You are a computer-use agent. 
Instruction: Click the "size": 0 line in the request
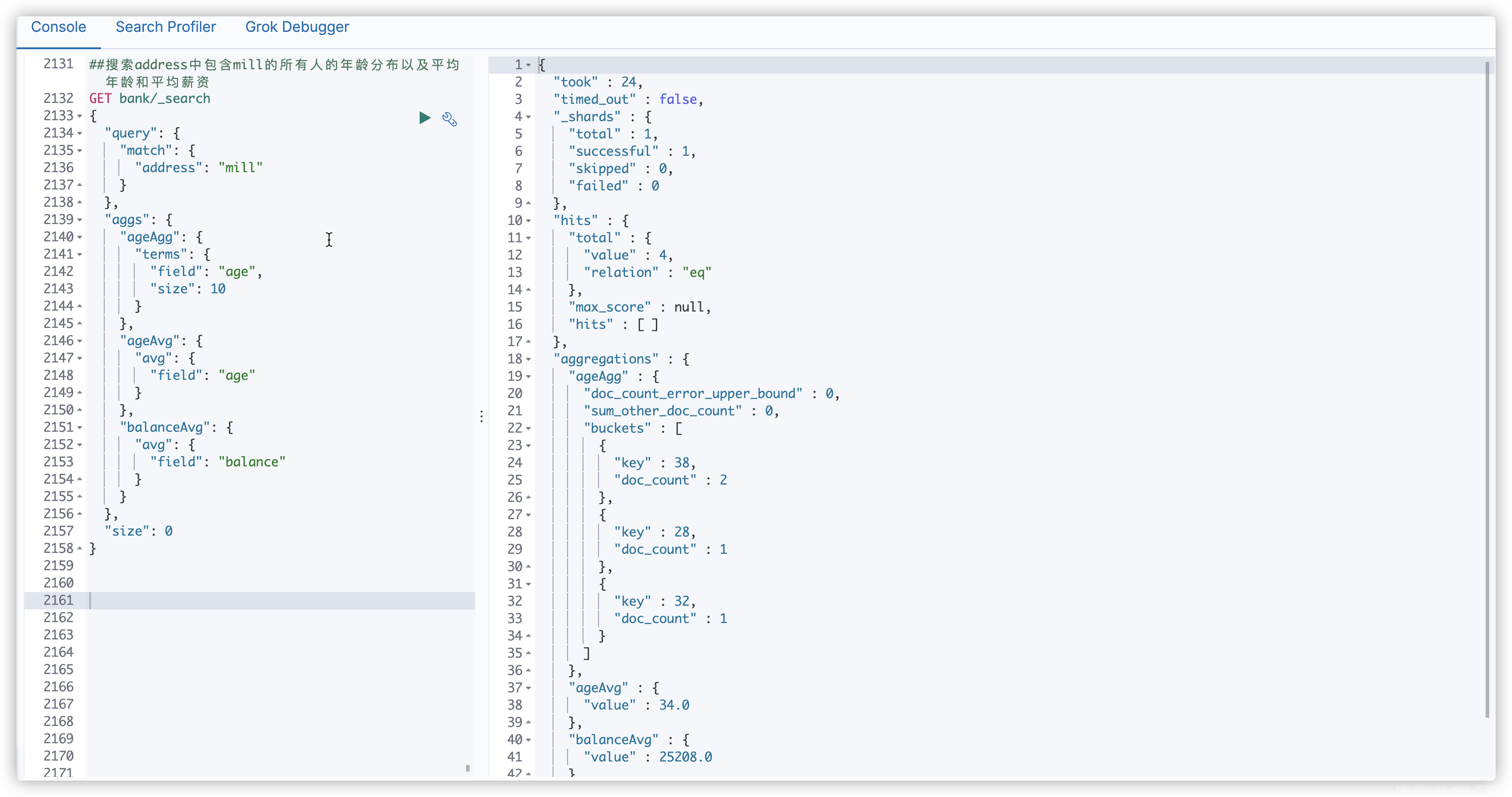pos(138,531)
